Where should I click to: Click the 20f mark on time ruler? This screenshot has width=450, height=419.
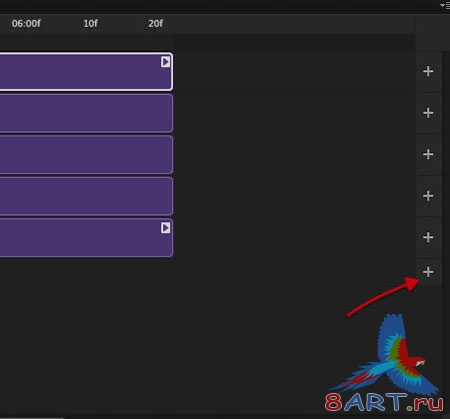(156, 24)
